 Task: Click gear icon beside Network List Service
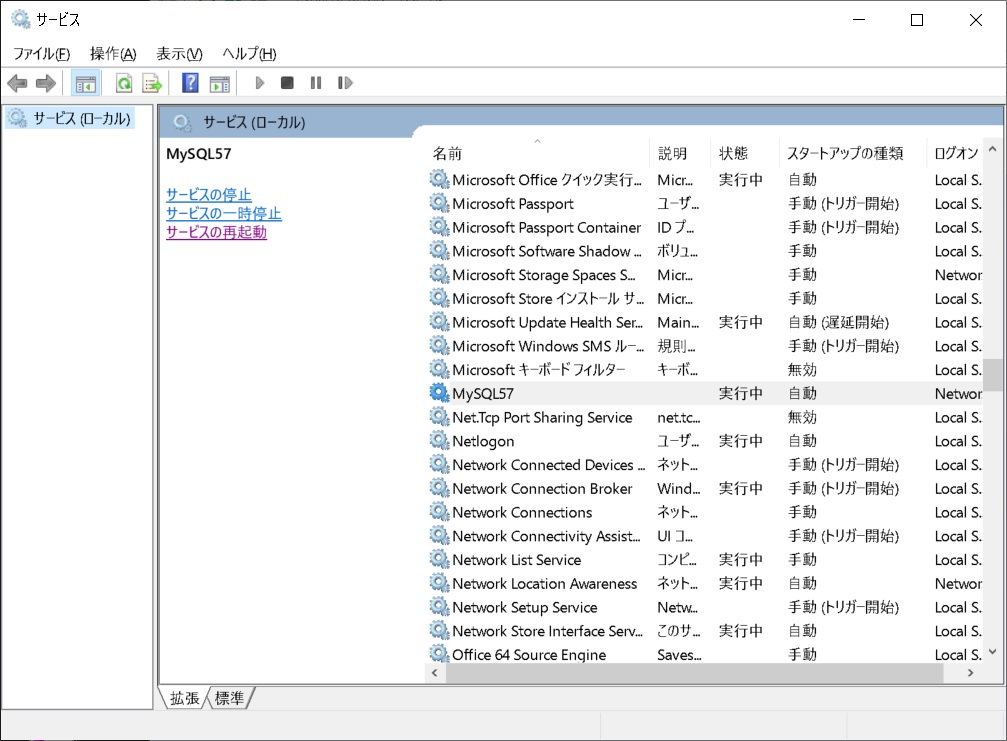(x=439, y=559)
